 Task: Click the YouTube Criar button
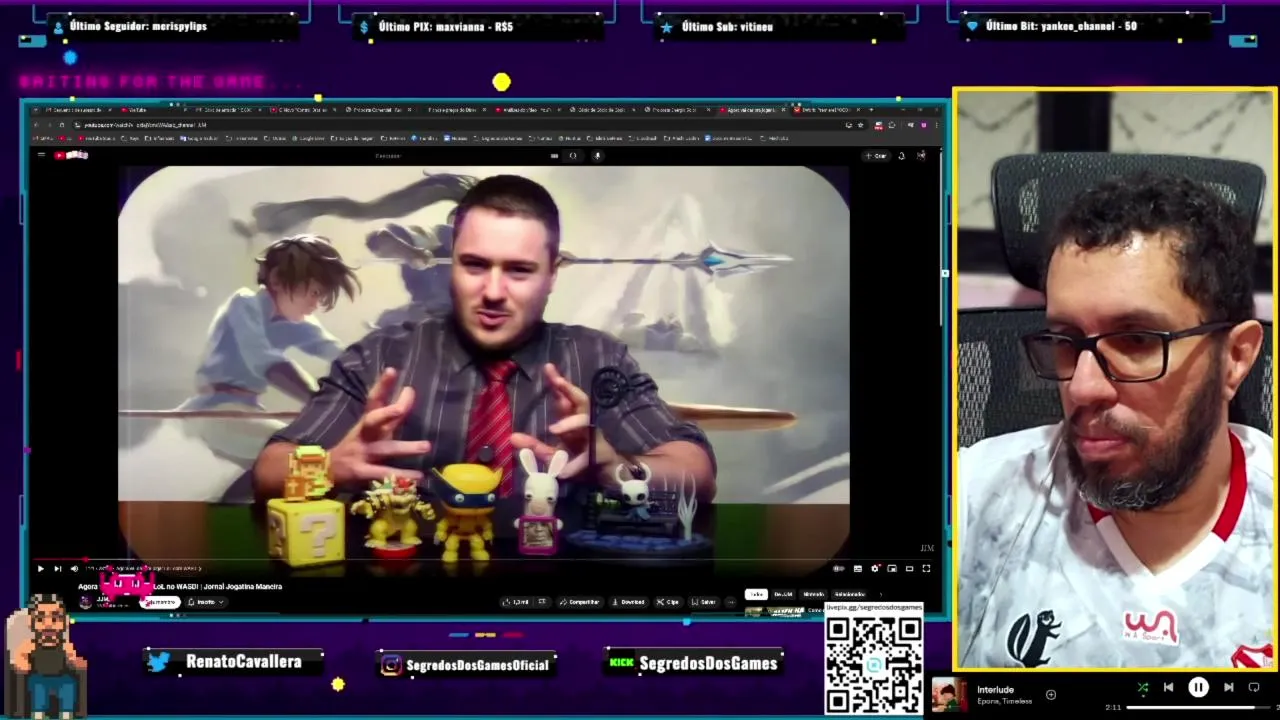(x=876, y=155)
